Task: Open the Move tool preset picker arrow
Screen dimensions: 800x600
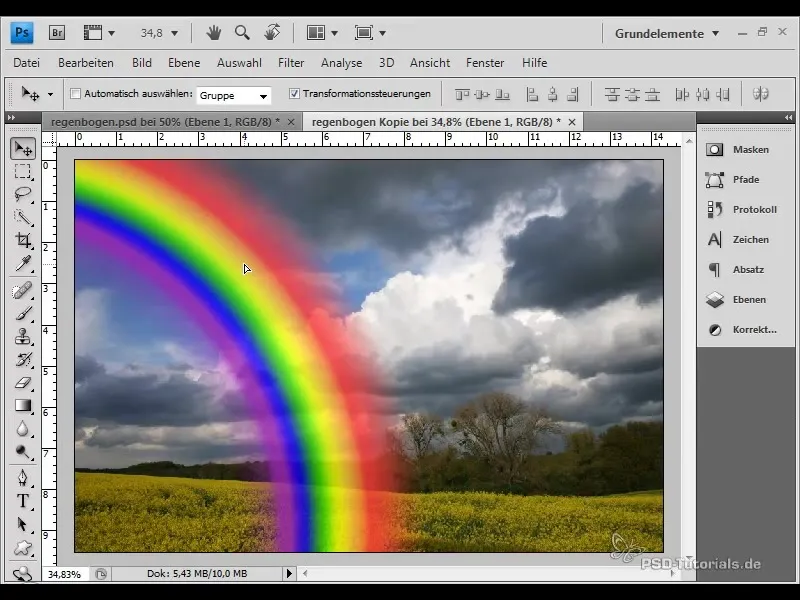Action: (50, 94)
